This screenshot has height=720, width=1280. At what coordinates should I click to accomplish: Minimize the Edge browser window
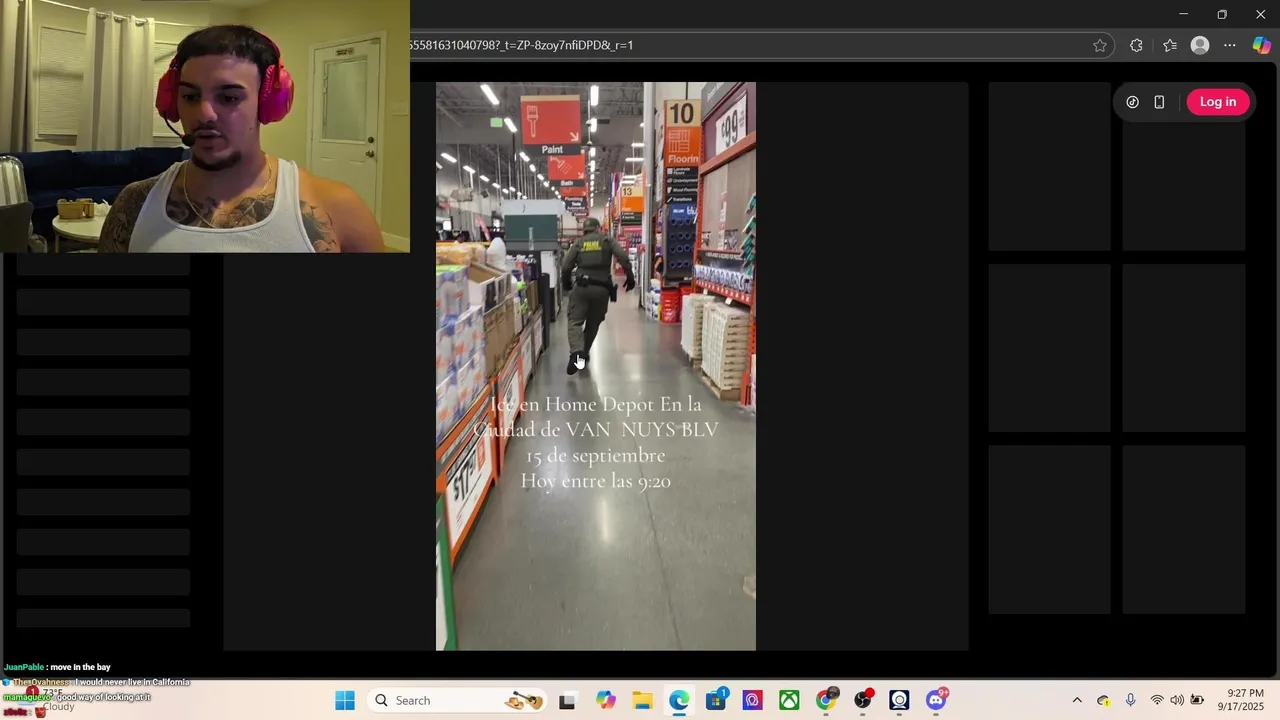point(1183,14)
